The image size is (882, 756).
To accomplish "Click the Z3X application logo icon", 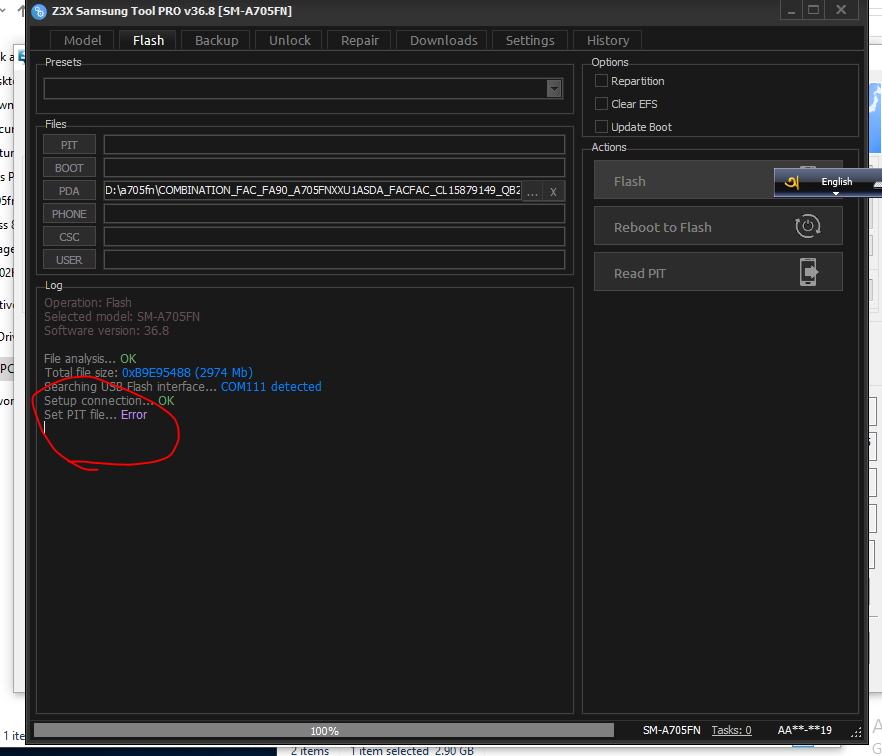I will click(39, 11).
